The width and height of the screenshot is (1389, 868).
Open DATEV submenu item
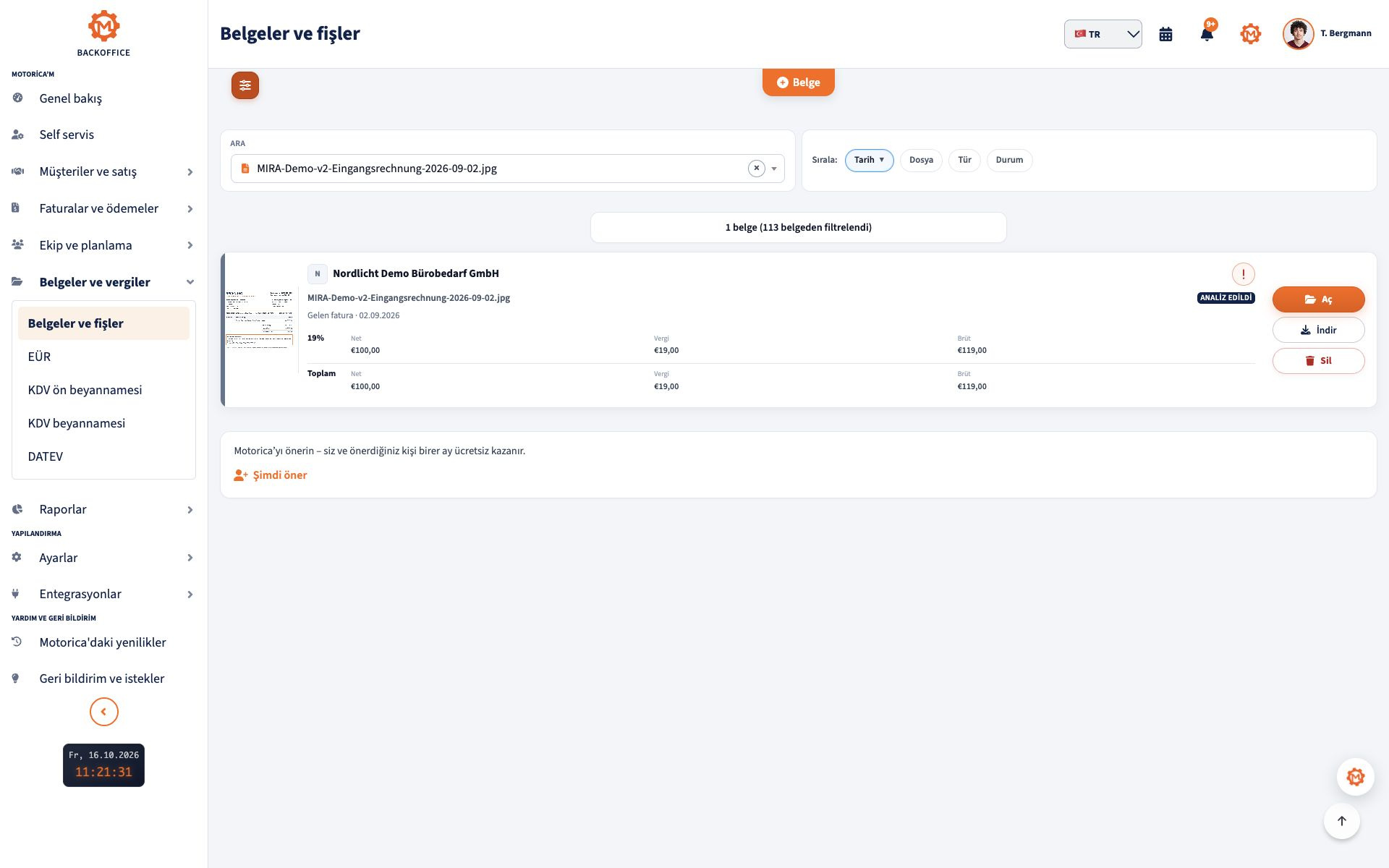pos(103,456)
